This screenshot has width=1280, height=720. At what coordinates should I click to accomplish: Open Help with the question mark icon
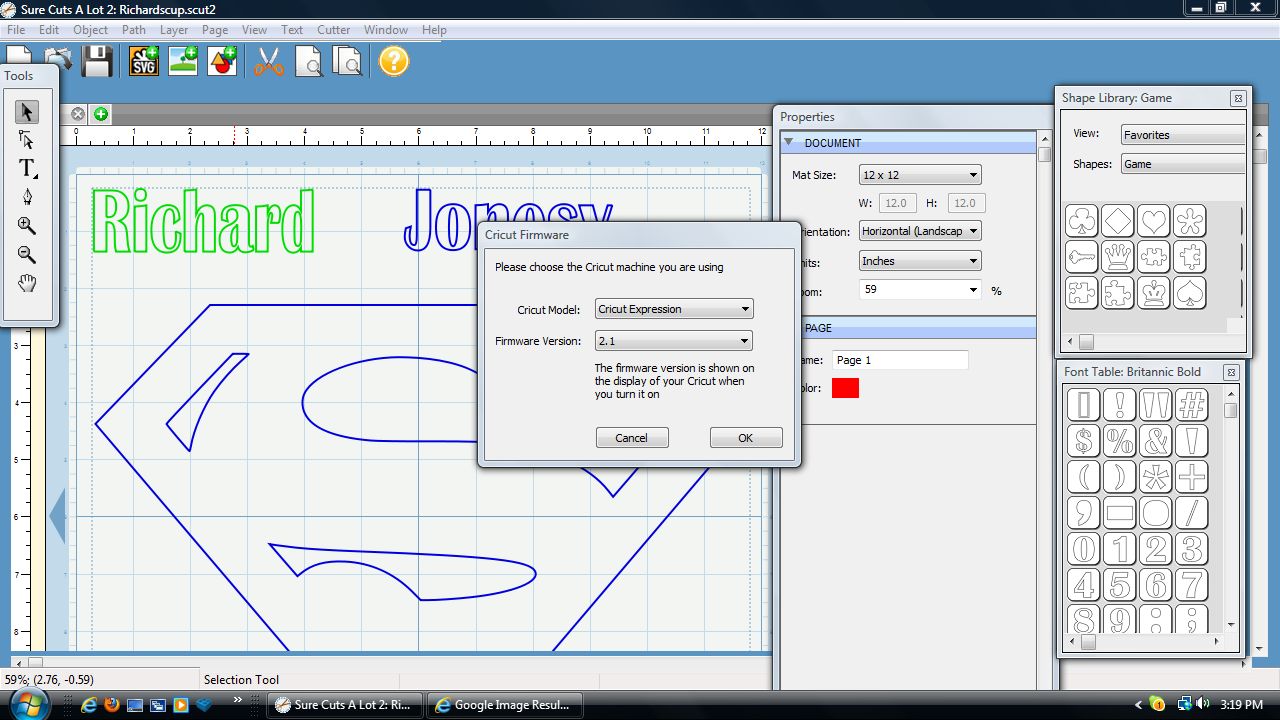394,61
